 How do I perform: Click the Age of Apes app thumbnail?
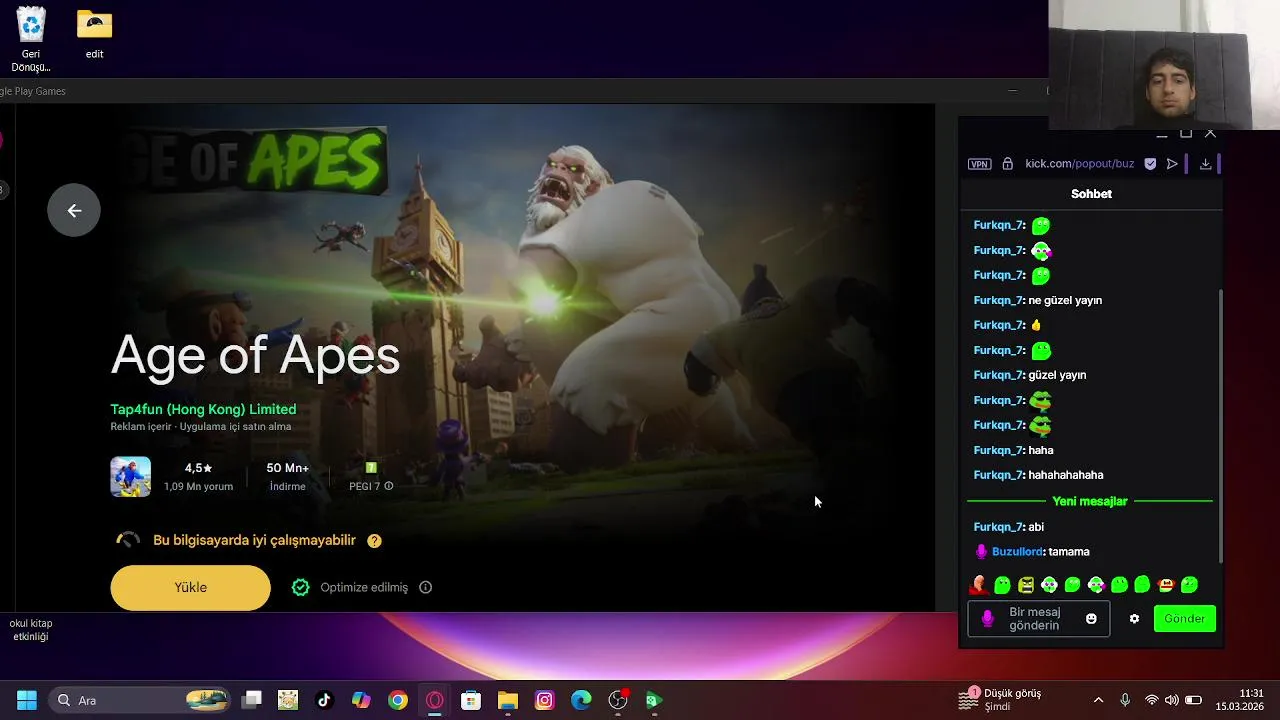pos(130,477)
